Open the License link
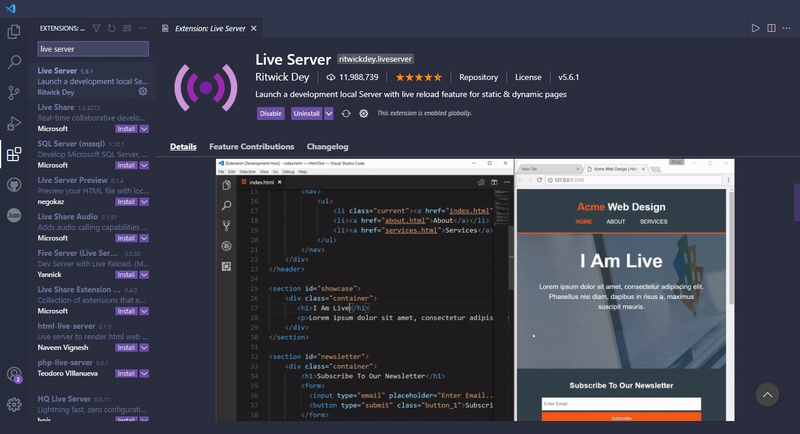Viewport: 800px width, 434px height. pyautogui.click(x=528, y=78)
